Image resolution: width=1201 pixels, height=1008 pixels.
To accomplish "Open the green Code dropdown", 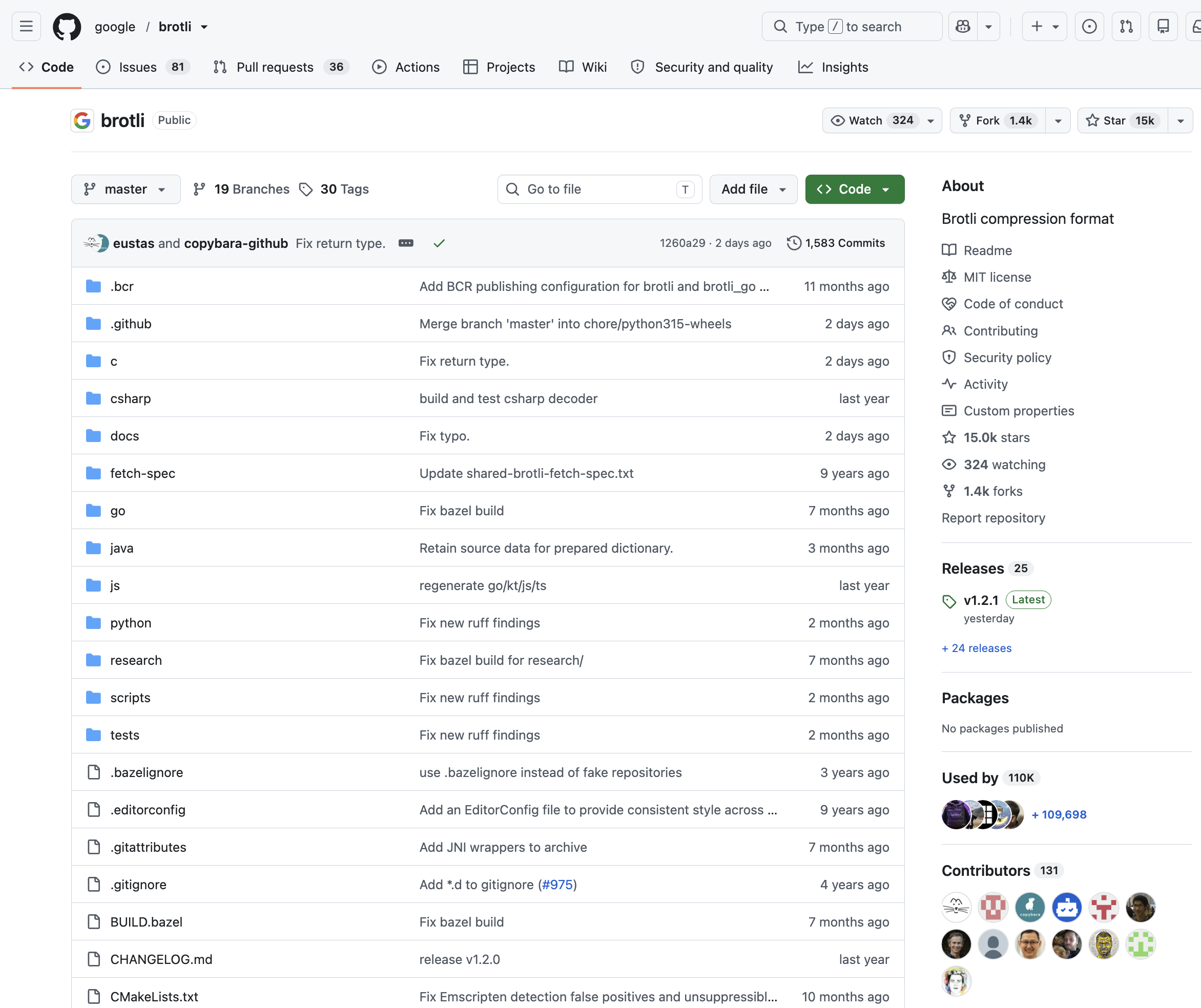I will (855, 189).
